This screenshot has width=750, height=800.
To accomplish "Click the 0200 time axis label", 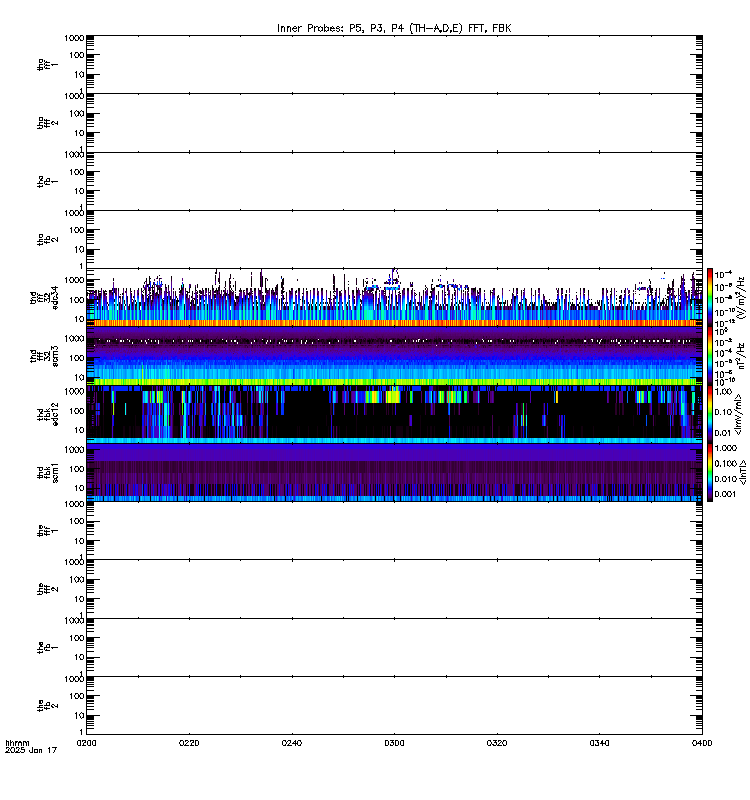I will tap(86, 743).
